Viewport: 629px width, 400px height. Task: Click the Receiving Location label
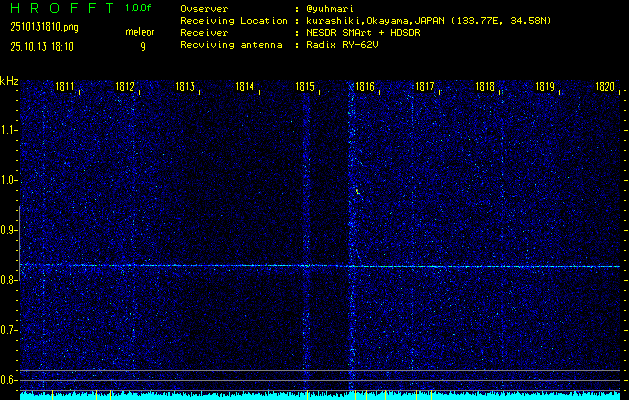234,21
